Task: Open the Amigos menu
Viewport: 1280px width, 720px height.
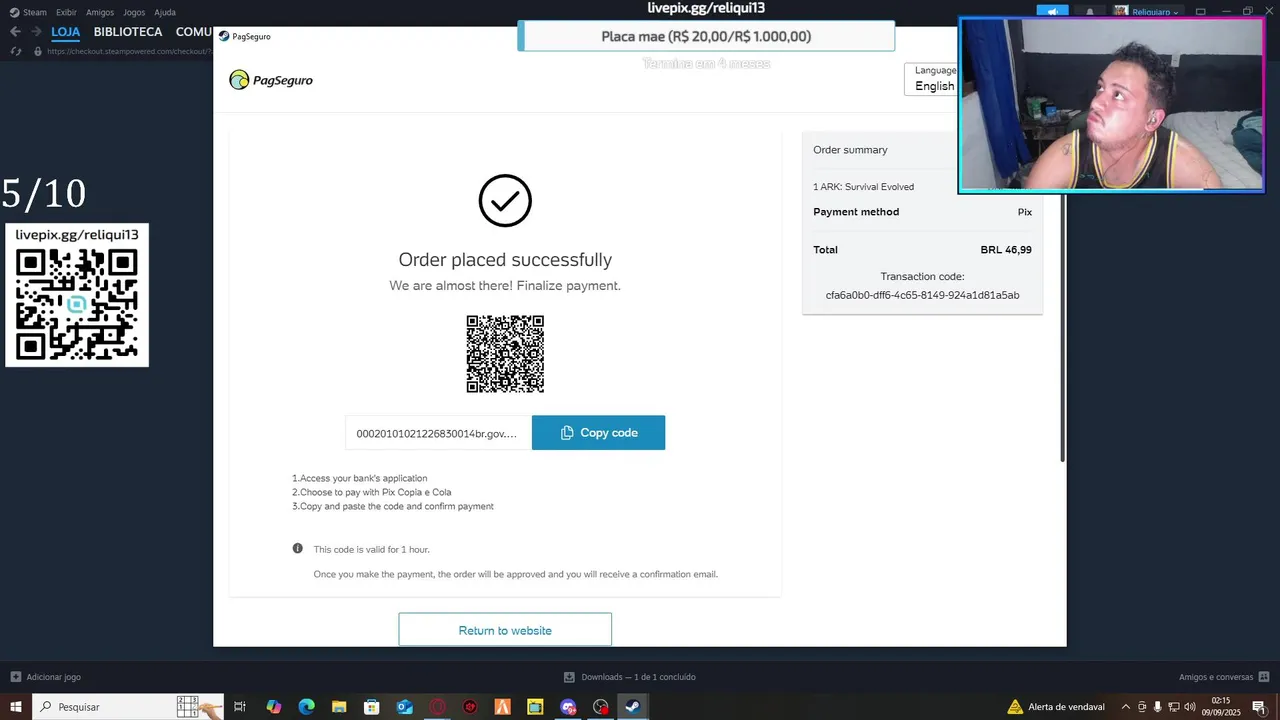Action: pos(100,12)
